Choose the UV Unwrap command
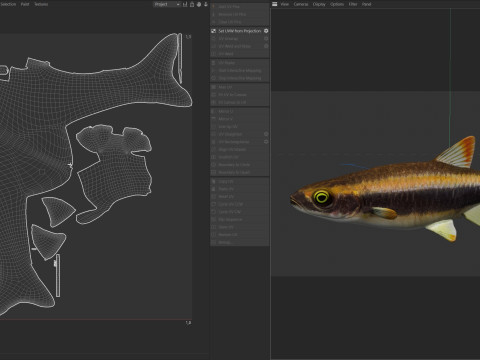 [240, 39]
